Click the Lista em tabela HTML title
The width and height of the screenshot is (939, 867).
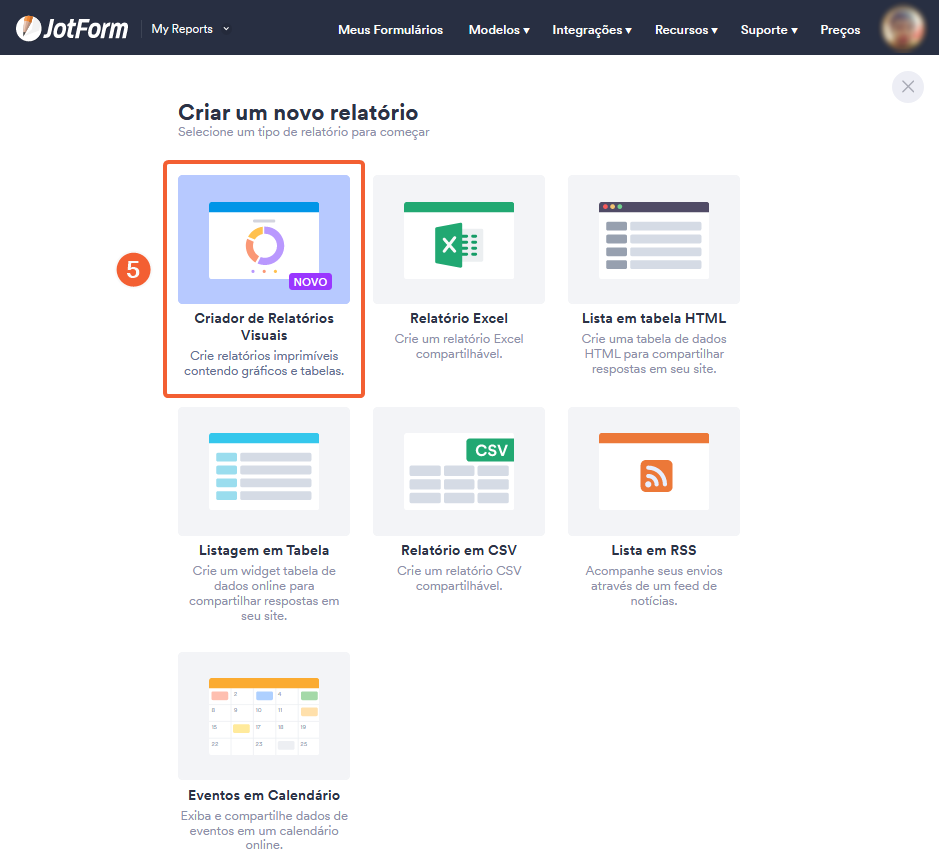coord(654,318)
